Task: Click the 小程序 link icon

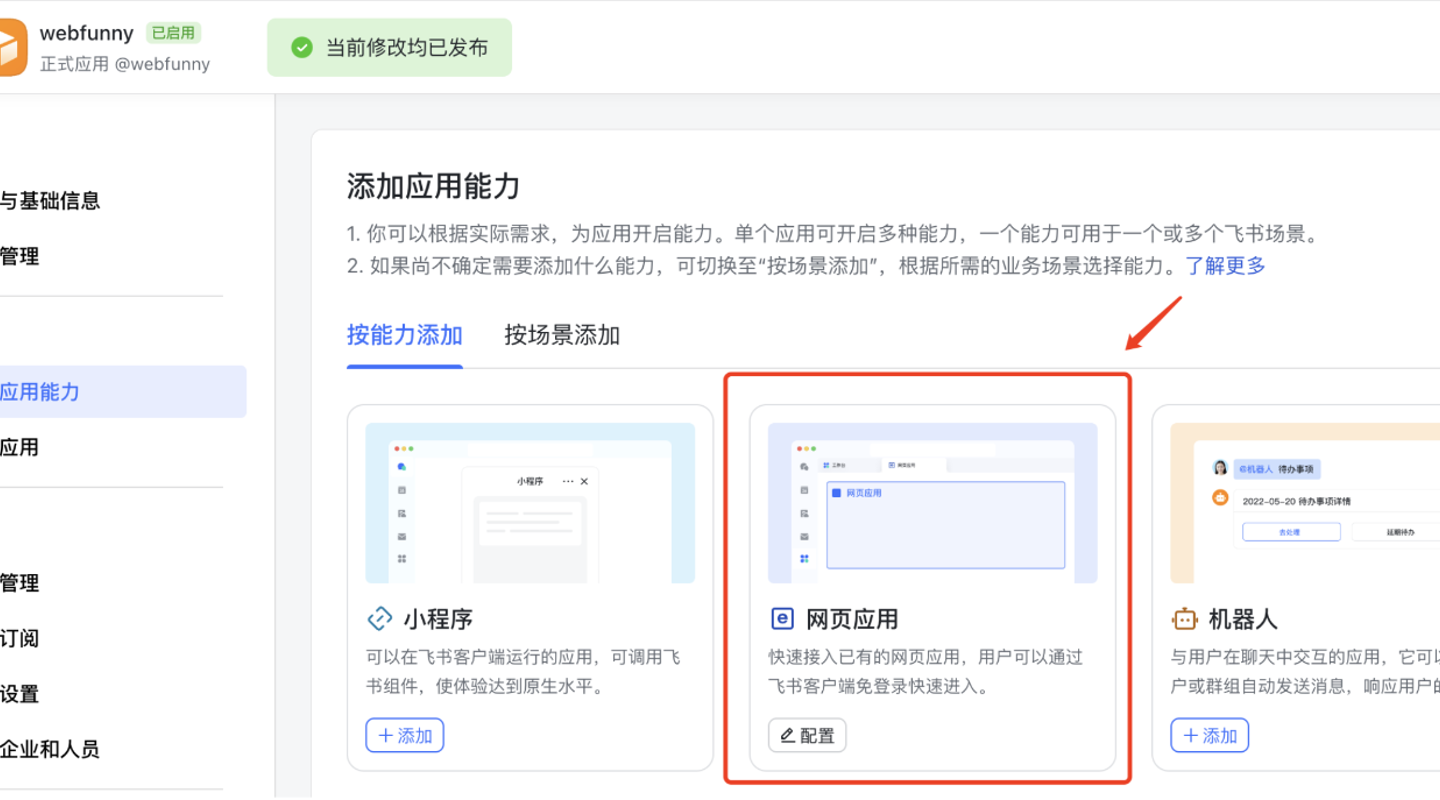Action: pyautogui.click(x=380, y=619)
